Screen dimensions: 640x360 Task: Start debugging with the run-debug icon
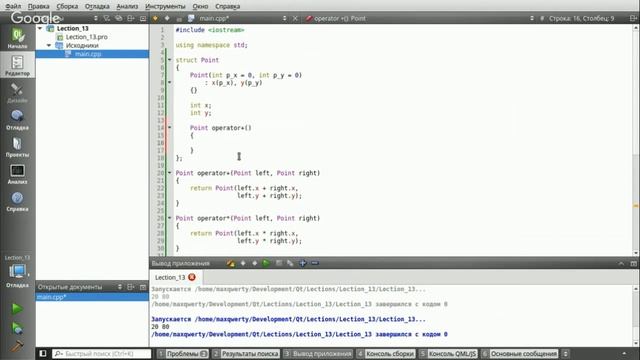pos(17,328)
